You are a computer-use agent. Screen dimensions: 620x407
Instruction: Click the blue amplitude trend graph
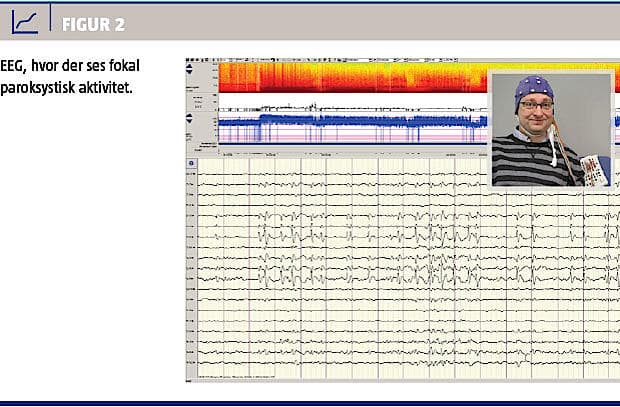[350, 124]
